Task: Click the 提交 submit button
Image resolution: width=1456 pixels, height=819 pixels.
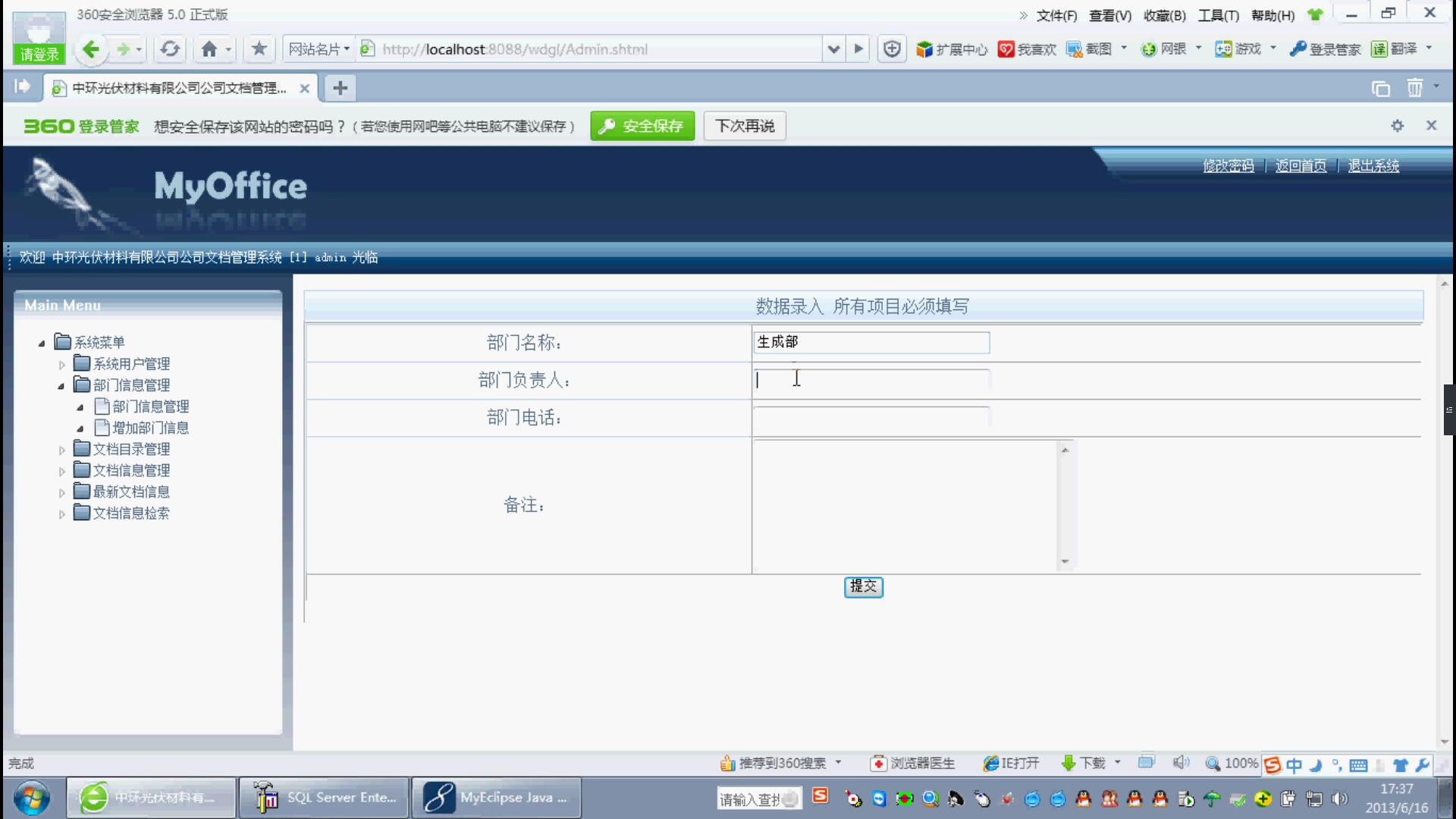Action: coord(863,586)
